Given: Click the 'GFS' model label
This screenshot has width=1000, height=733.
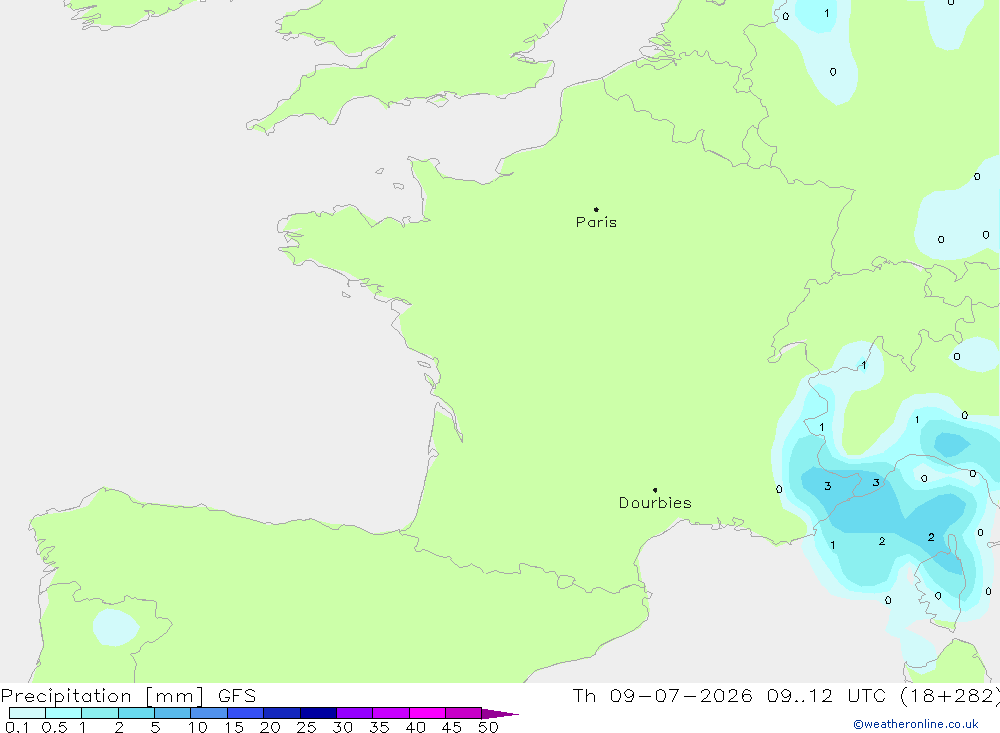Looking at the screenshot, I should (x=237, y=696).
